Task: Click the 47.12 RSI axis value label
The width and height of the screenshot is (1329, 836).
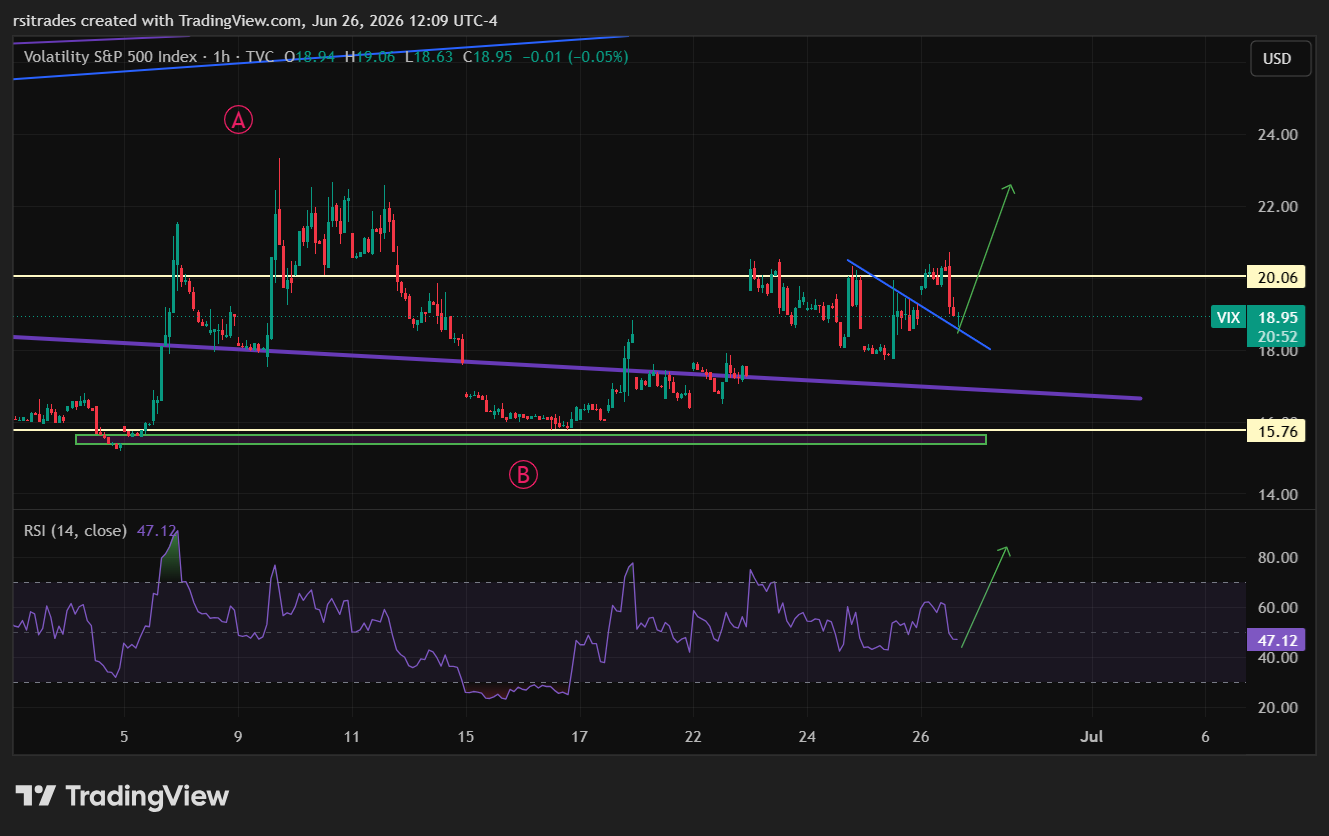Action: 1275,640
